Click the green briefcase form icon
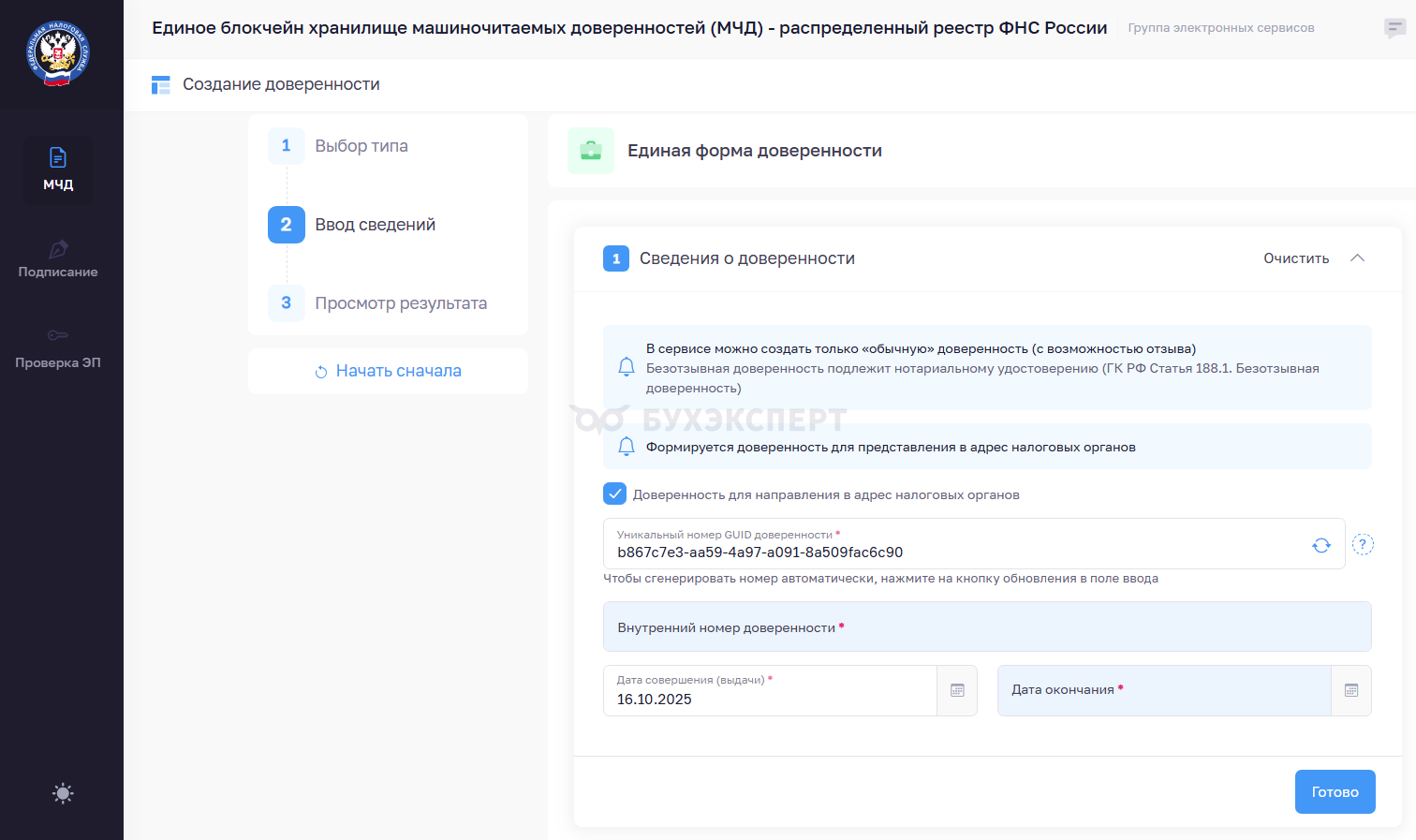1416x840 pixels. (591, 151)
